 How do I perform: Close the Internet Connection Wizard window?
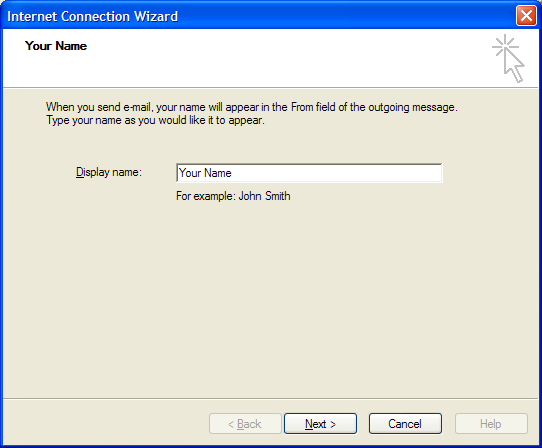click(526, 16)
